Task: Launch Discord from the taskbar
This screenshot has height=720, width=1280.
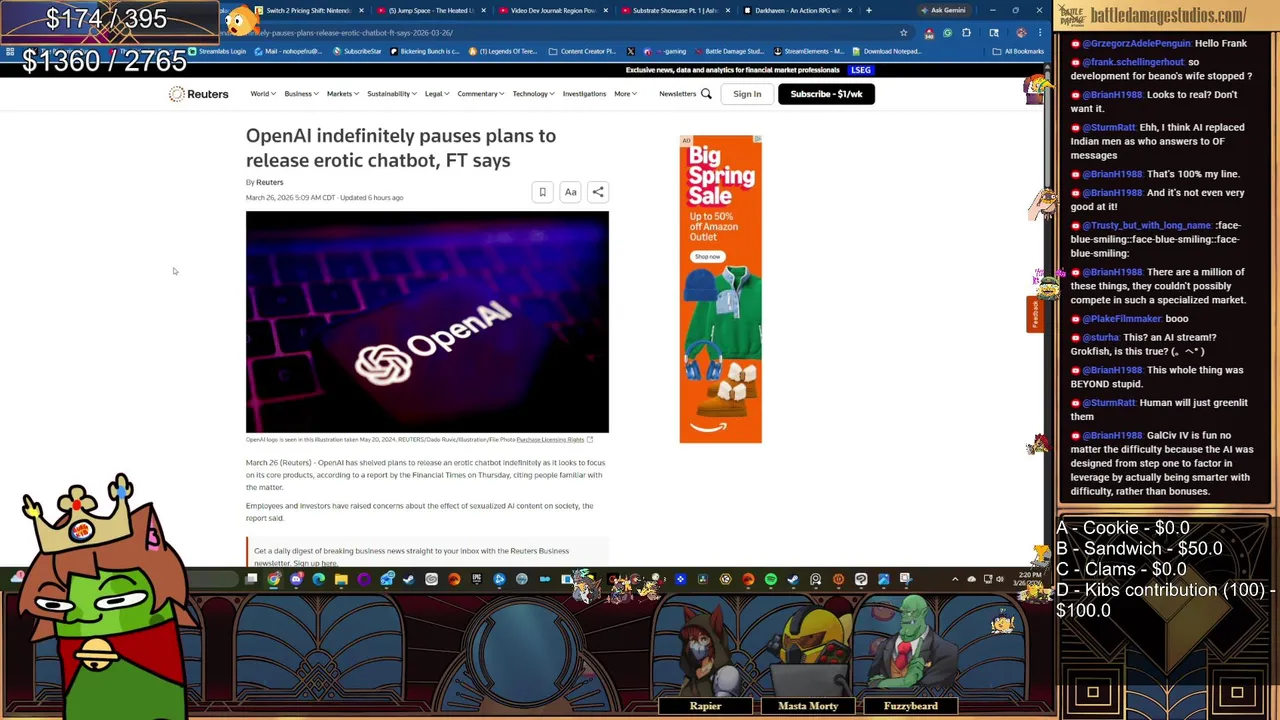Action: click(x=296, y=579)
